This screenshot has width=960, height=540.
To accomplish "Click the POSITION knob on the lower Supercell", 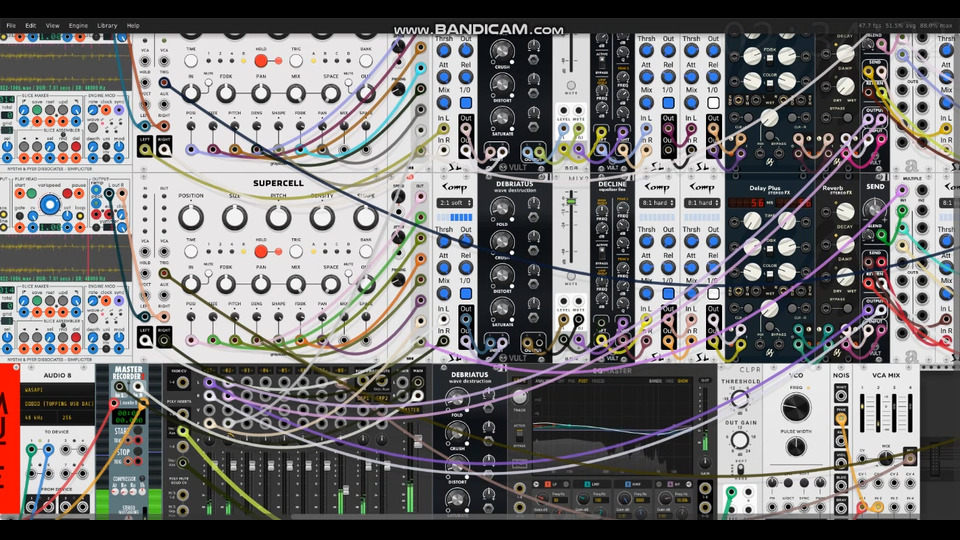I will [x=191, y=217].
